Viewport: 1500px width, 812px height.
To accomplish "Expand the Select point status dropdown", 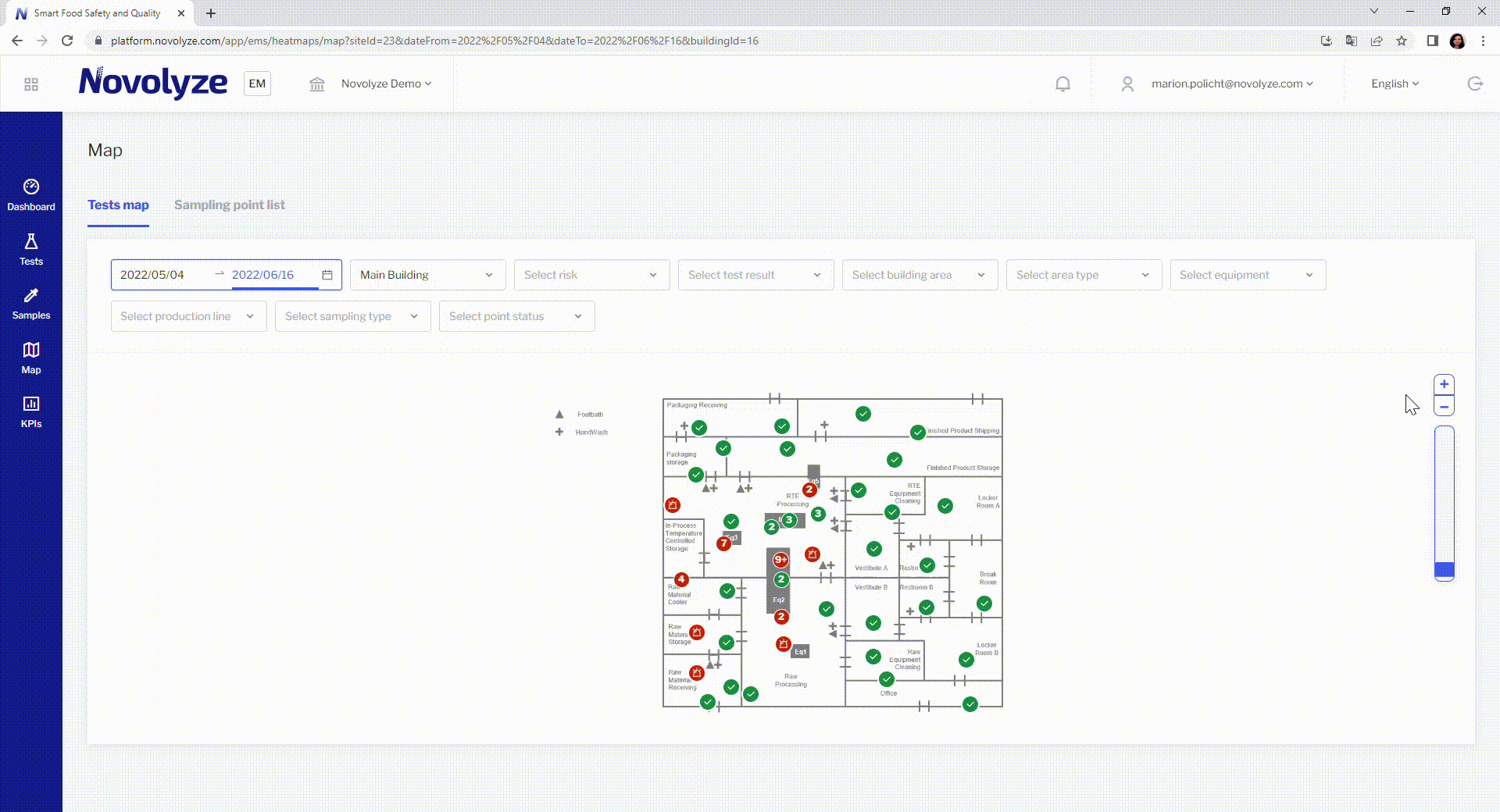I will [x=516, y=316].
